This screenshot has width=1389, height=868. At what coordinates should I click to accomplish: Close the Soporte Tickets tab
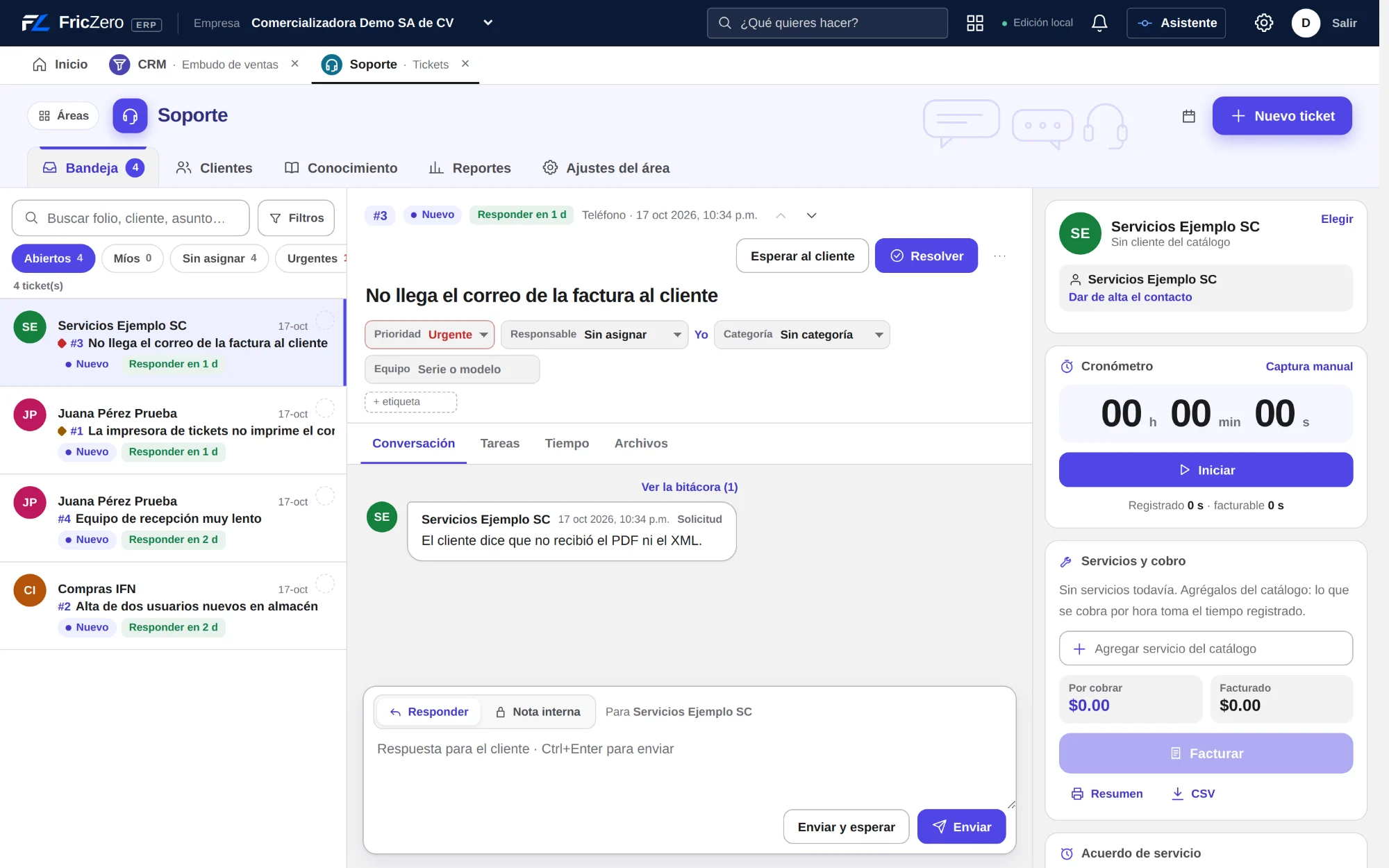pyautogui.click(x=465, y=64)
